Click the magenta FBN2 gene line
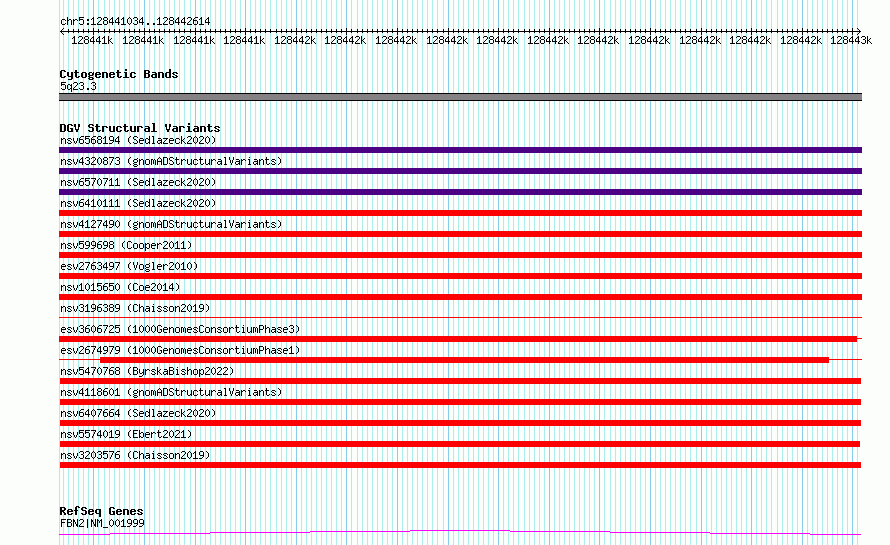 (x=460, y=533)
